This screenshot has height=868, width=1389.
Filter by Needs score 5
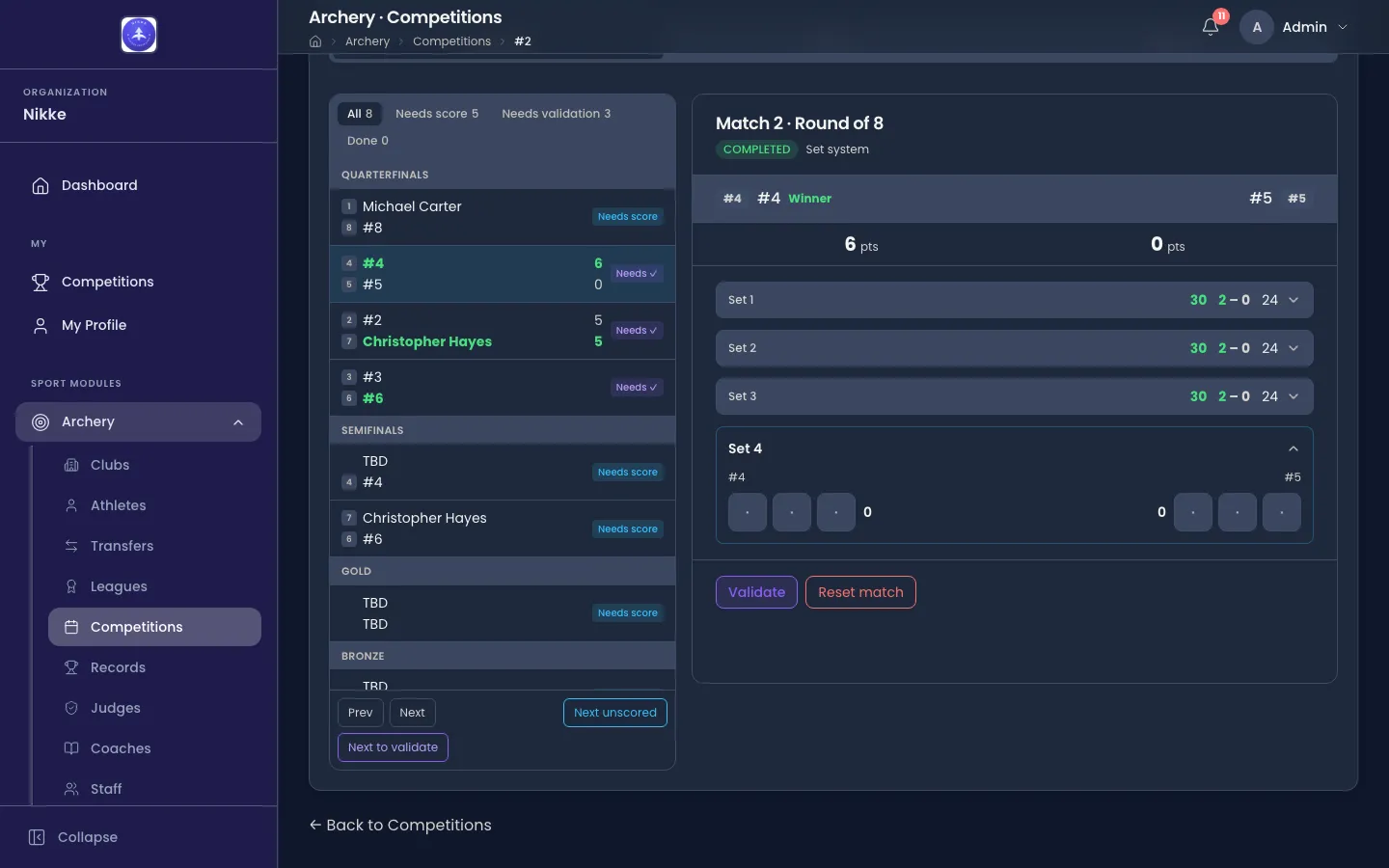pos(437,114)
